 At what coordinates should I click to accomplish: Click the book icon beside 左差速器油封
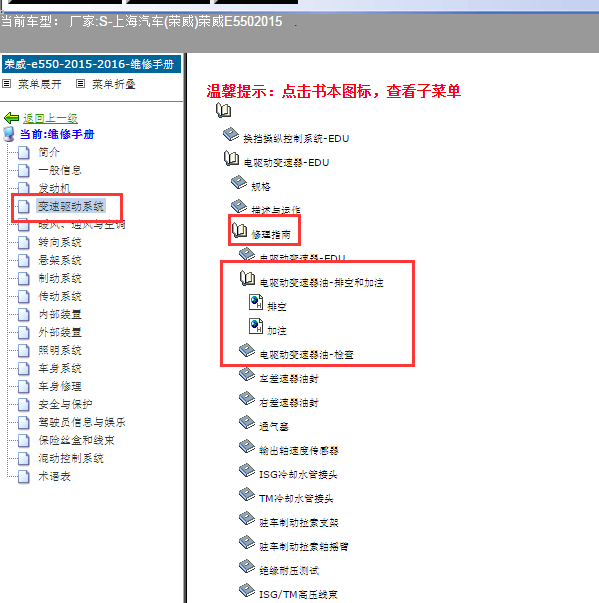247,374
